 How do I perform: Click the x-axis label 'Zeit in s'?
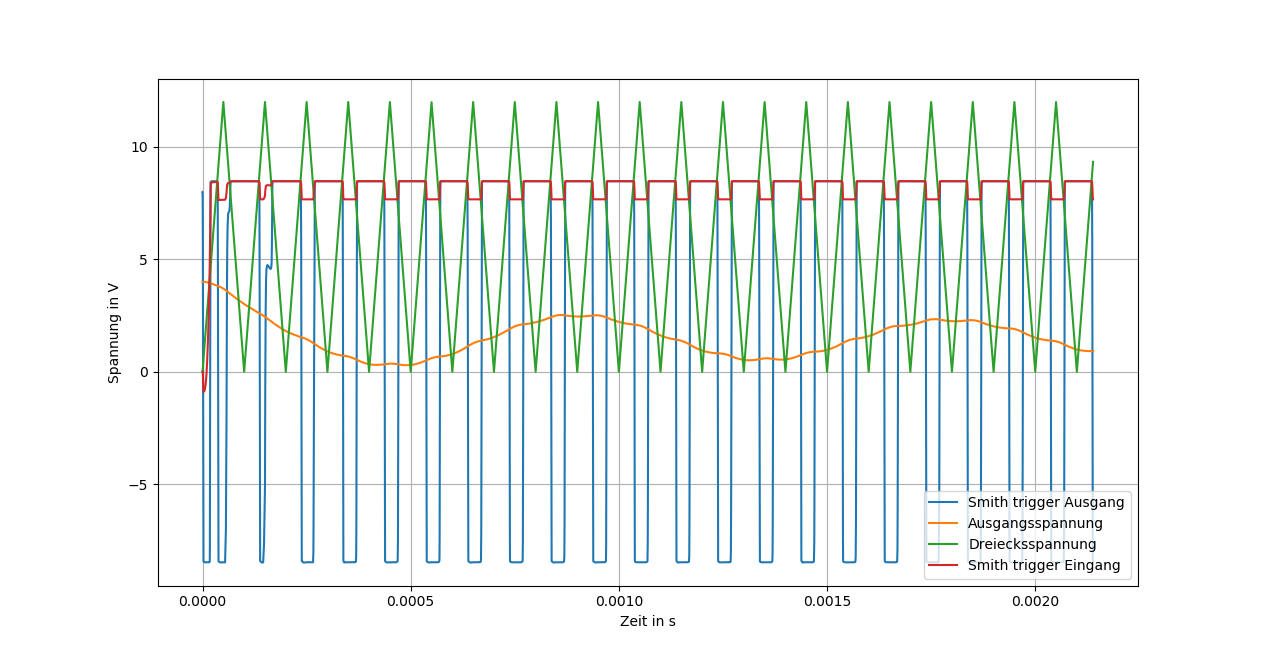pyautogui.click(x=647, y=621)
